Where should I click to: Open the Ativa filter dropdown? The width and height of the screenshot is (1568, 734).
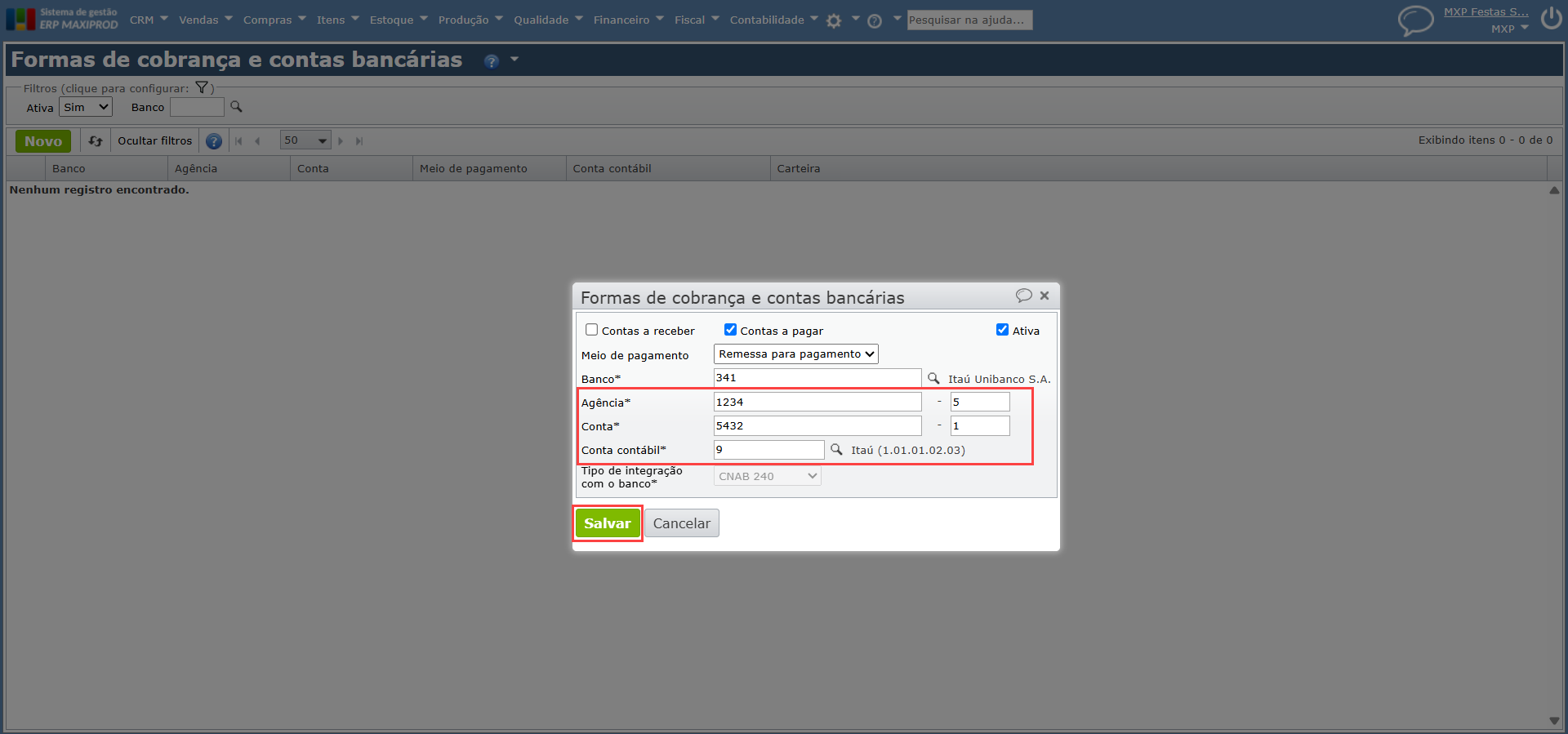tap(86, 107)
